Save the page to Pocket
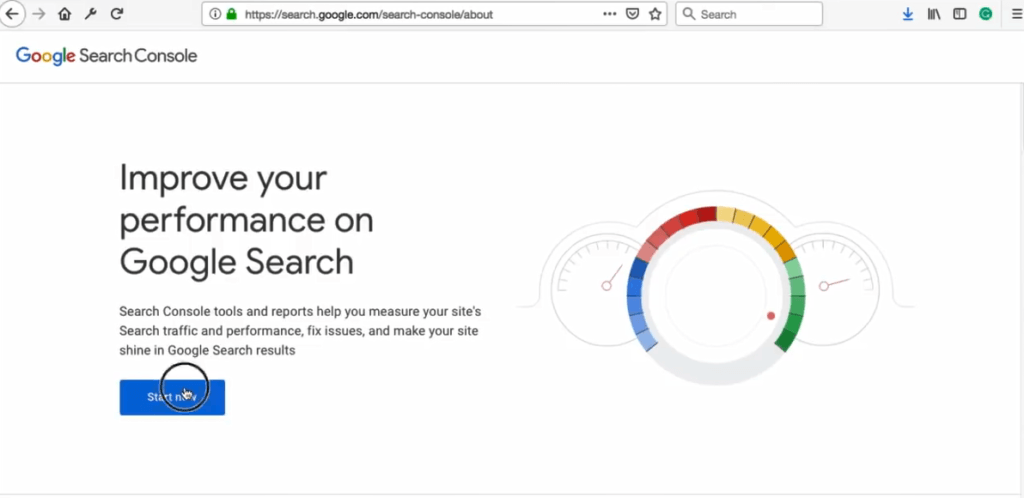The height and width of the screenshot is (498, 1024). [632, 14]
